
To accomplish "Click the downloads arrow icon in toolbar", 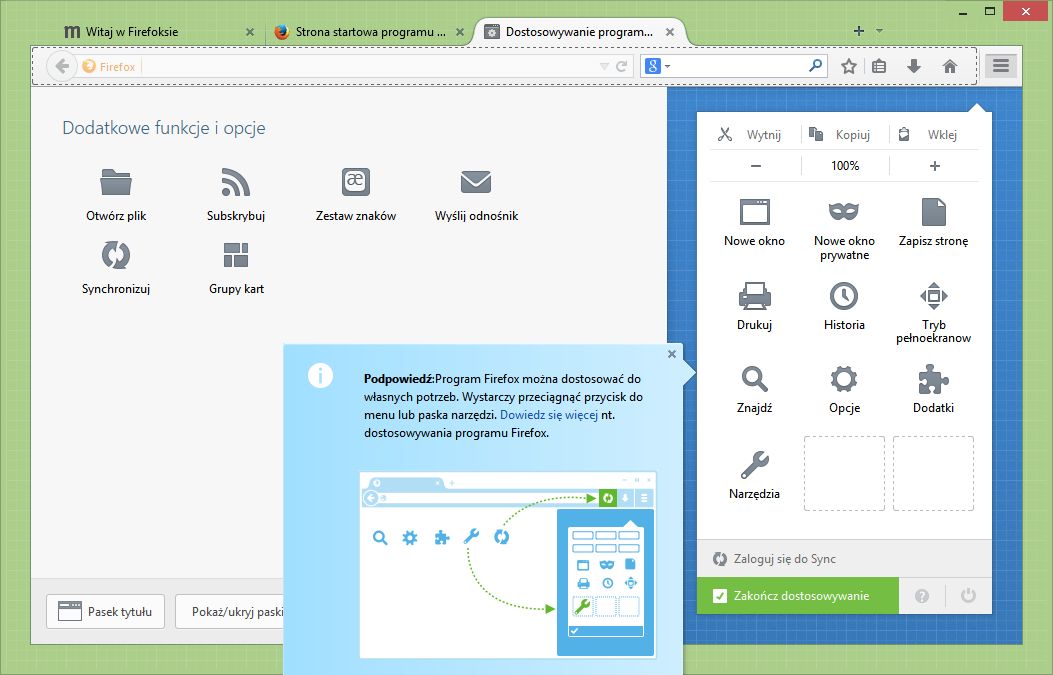I will (914, 66).
